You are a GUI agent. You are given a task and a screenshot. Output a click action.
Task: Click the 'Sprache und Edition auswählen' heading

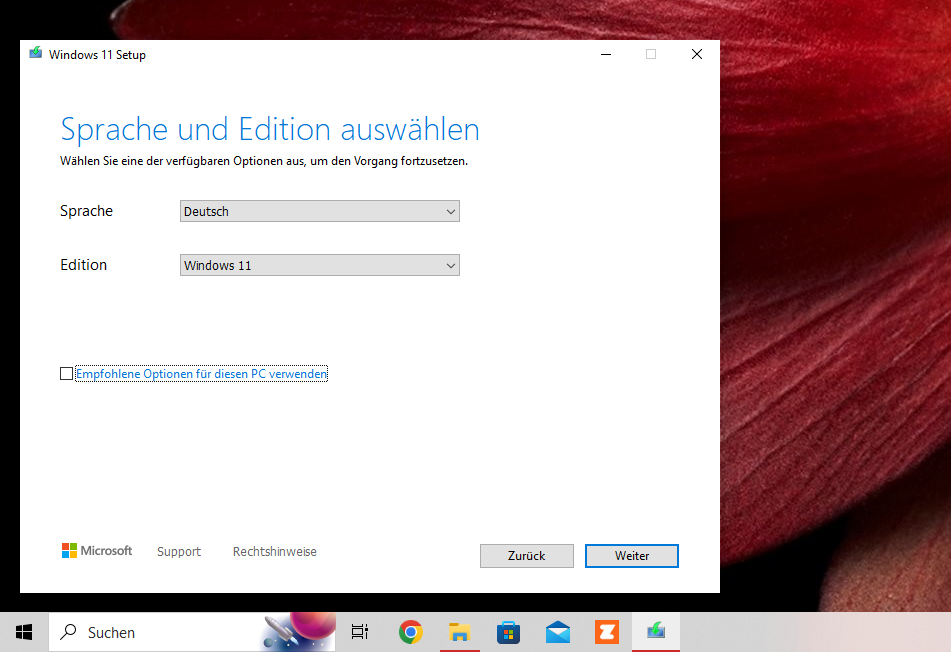coord(270,129)
